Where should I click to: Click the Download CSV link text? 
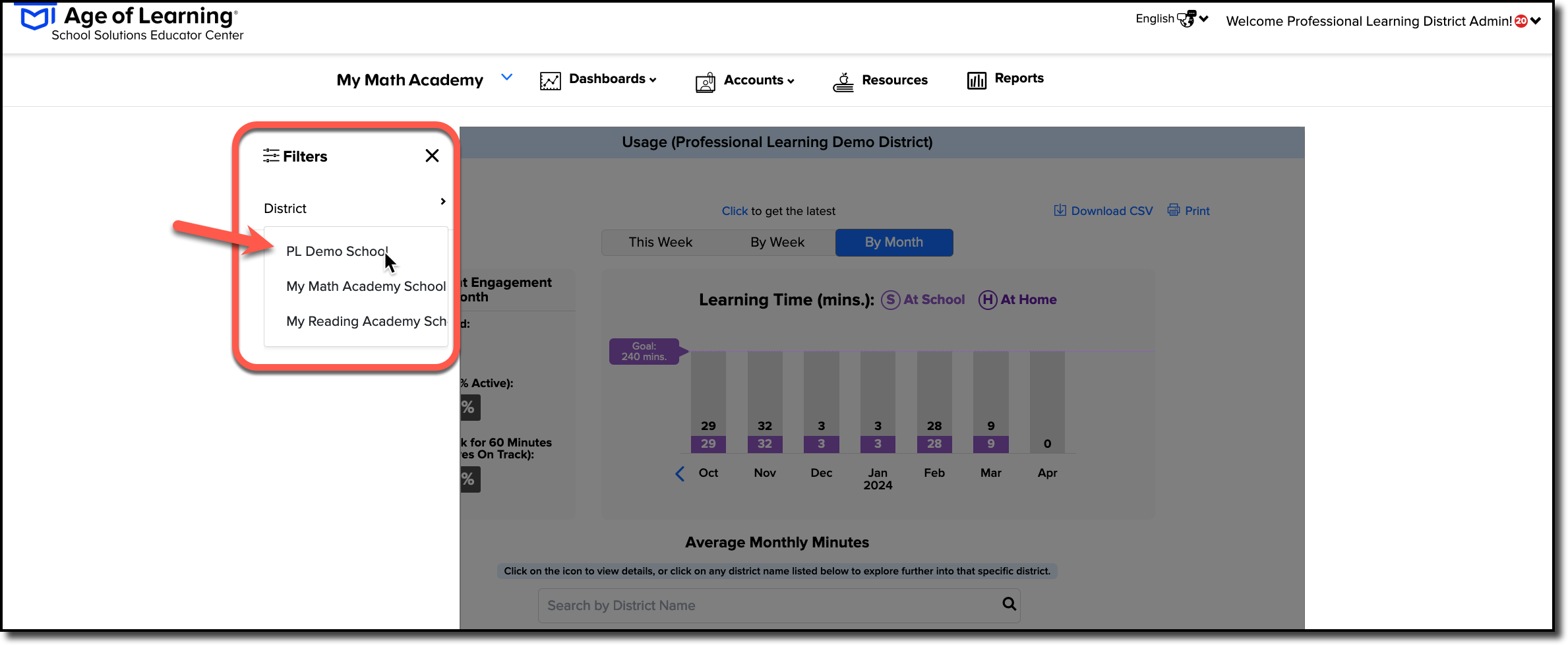[1112, 211]
